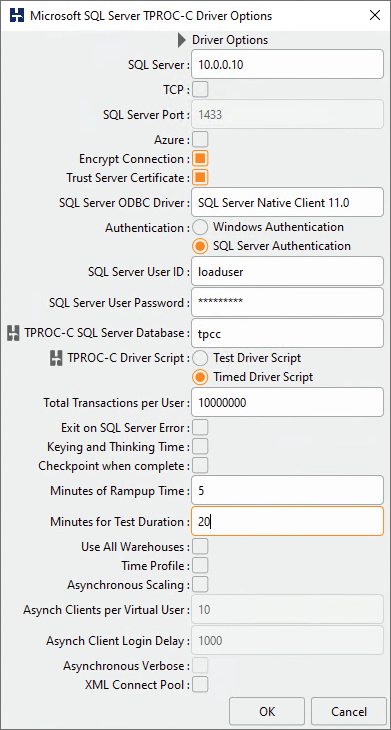Click the 'Driver Options' heading text
The image size is (391, 730).
(230, 40)
